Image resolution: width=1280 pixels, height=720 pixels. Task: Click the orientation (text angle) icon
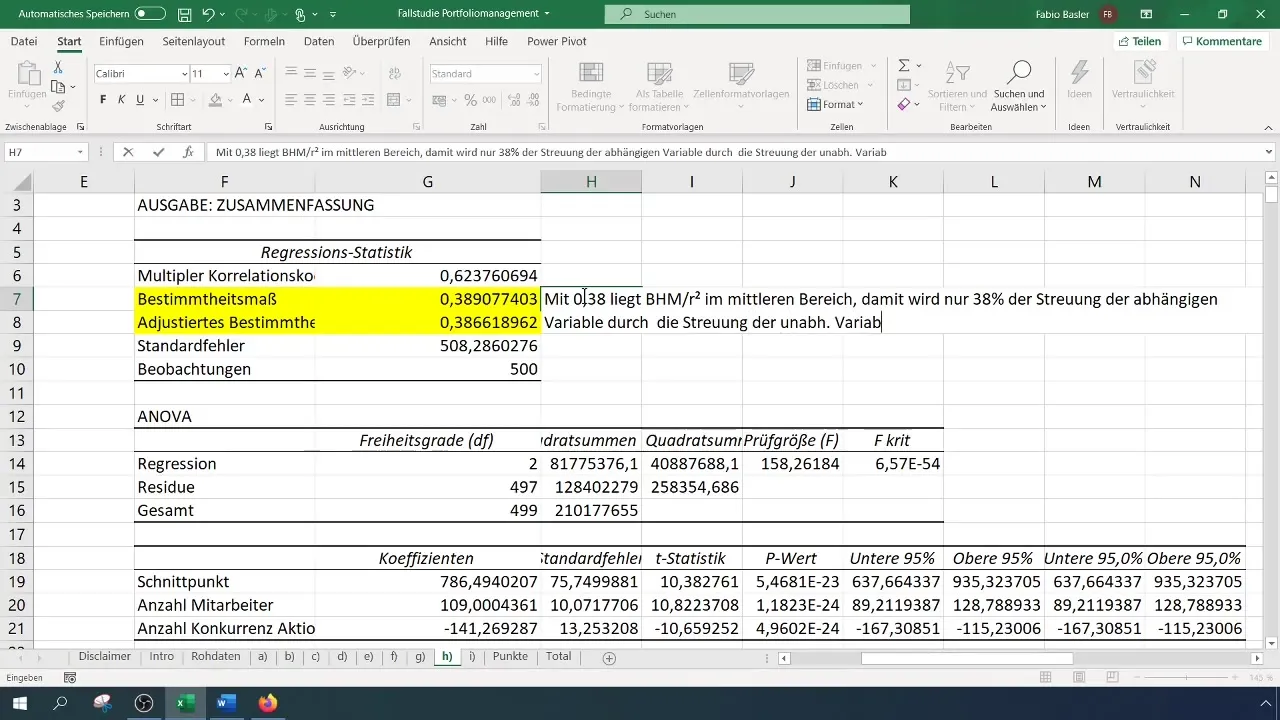pos(350,73)
